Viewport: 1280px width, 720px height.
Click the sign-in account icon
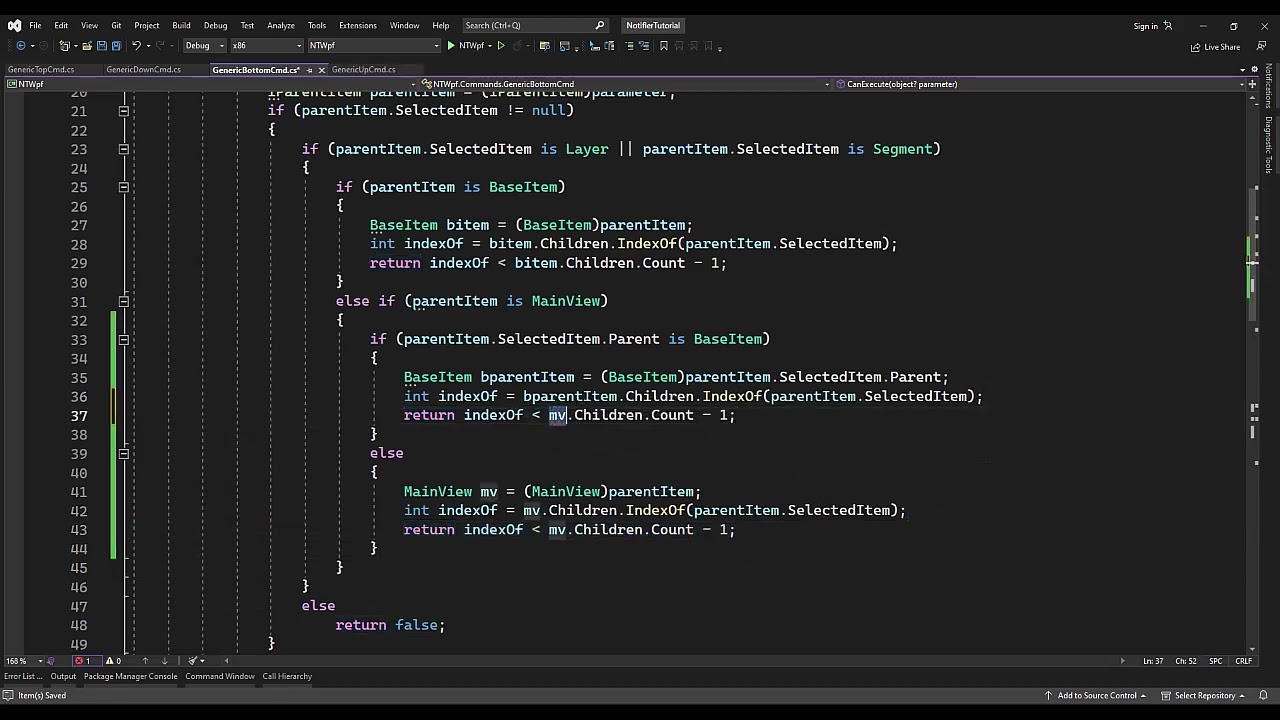(1167, 26)
